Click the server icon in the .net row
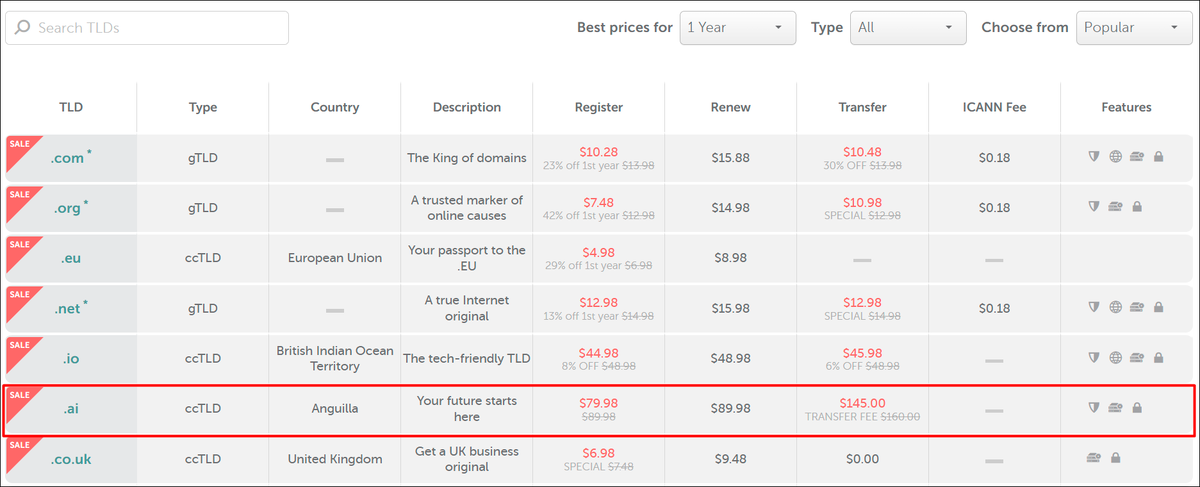 1137,308
